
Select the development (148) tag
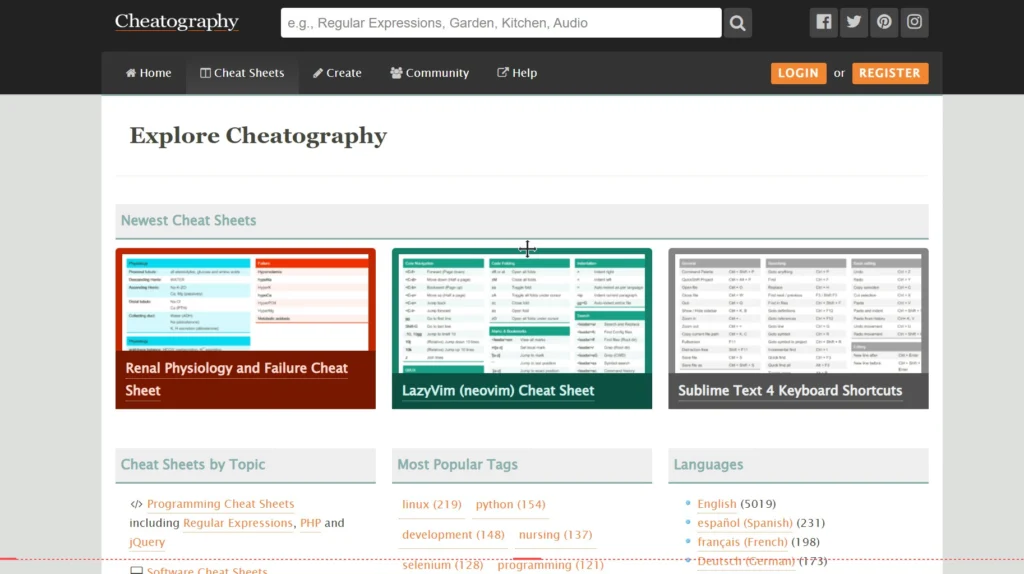[x=453, y=534]
